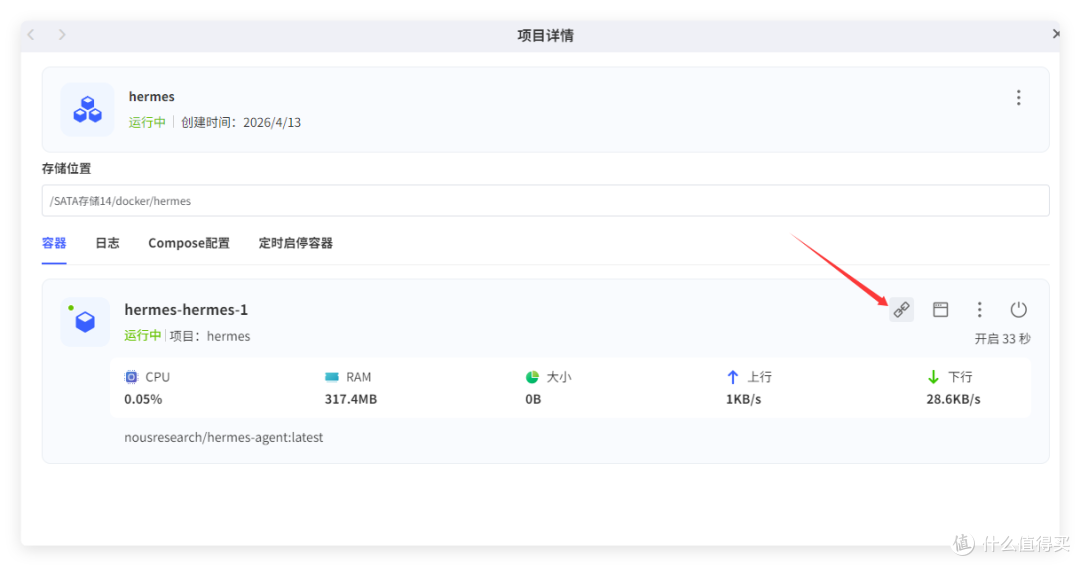Switch to the 容器 tab
This screenshot has height=566, width=1080.
pos(54,243)
